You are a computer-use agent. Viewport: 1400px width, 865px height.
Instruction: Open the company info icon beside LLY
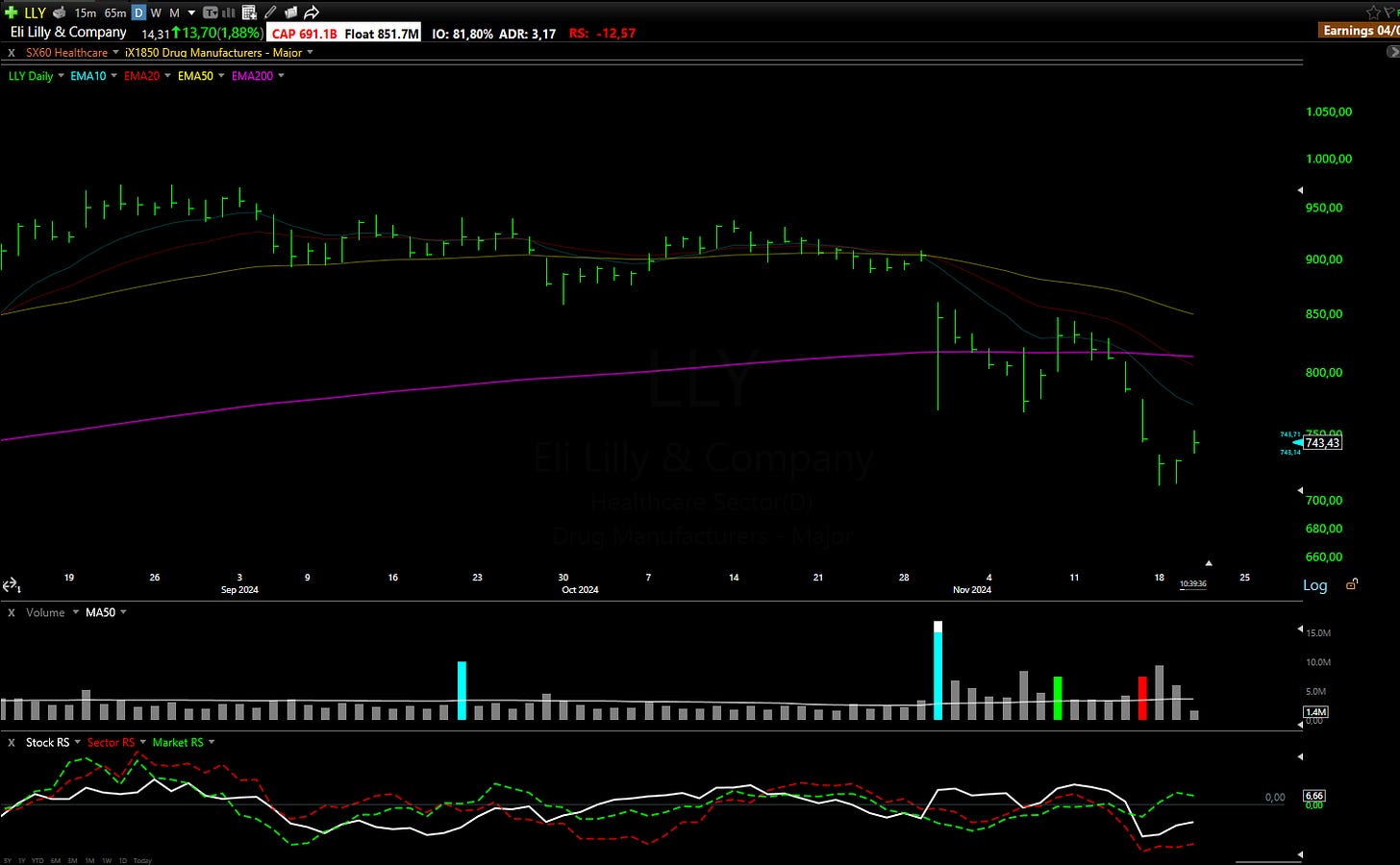[60, 12]
